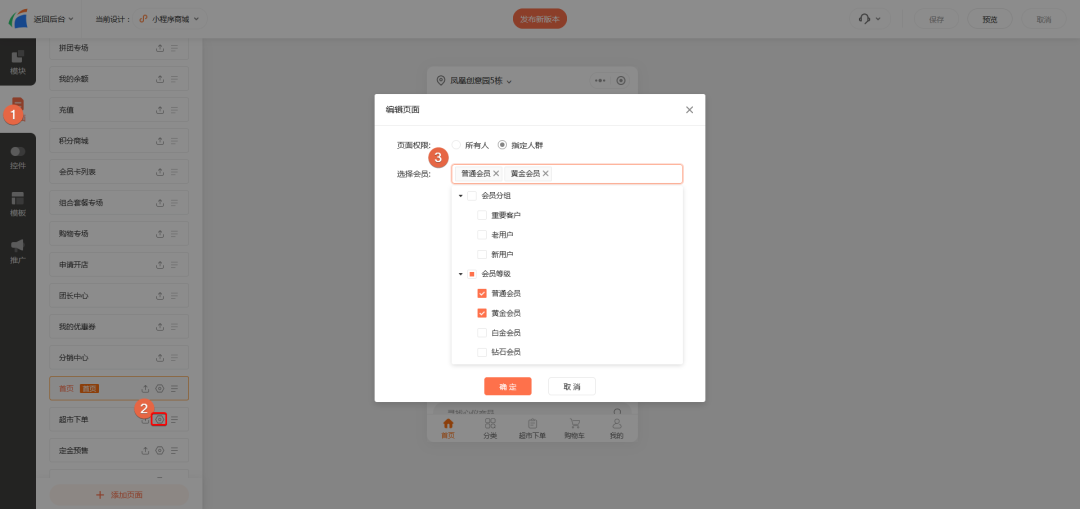This screenshot has height=509, width=1080.
Task: Switch to 我的 tab in phone preview
Action: (x=616, y=428)
